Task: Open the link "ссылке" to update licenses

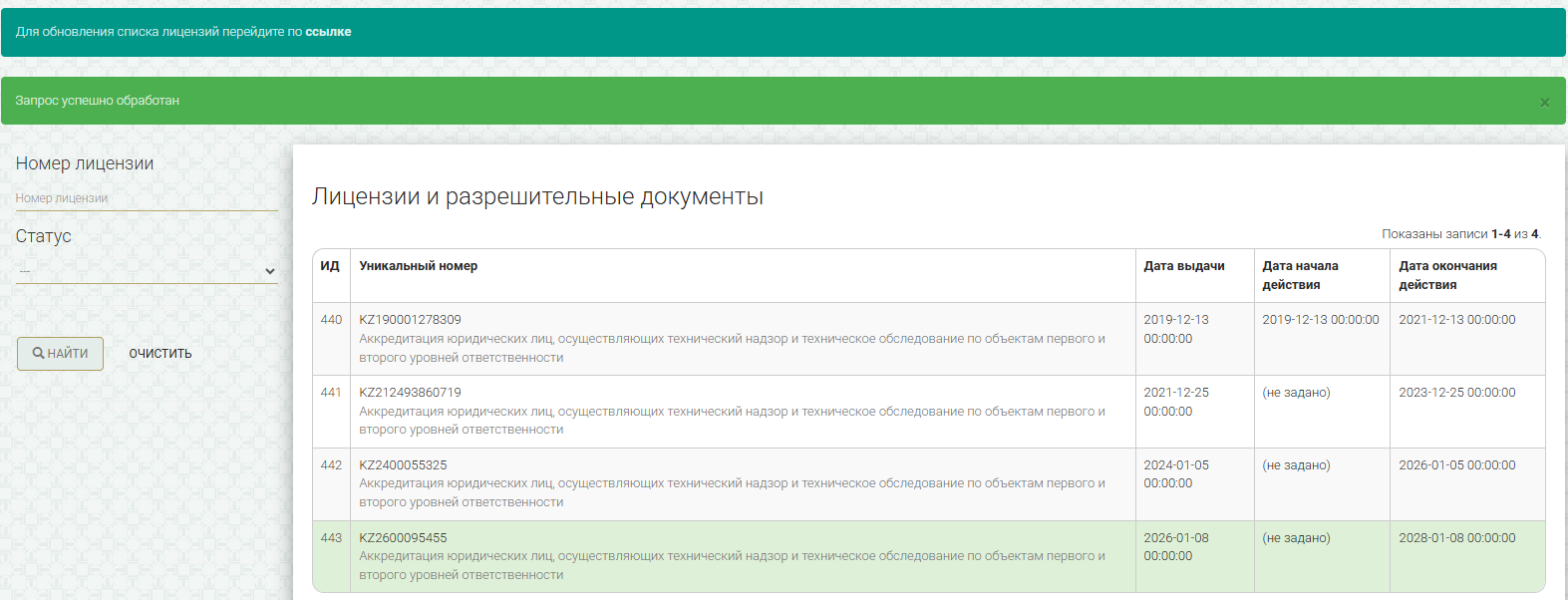Action: coord(328,32)
